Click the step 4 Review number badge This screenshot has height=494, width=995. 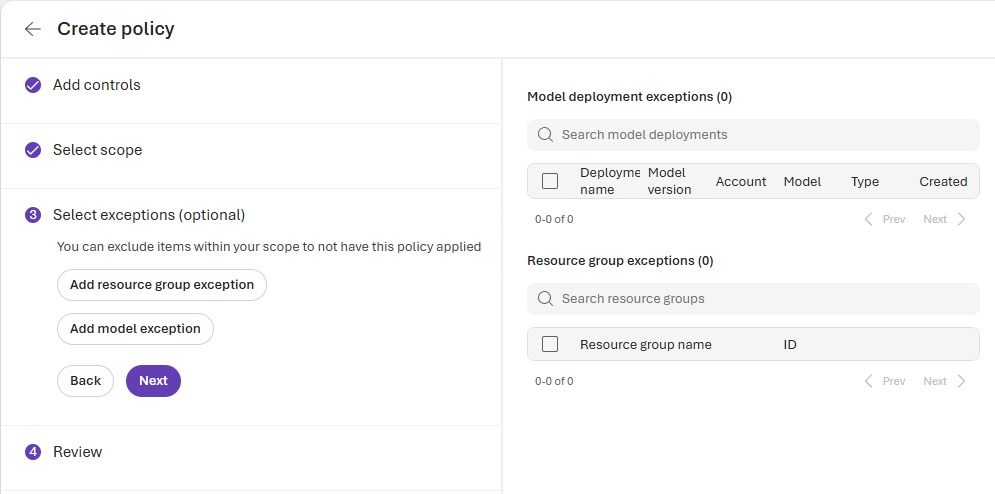(33, 452)
